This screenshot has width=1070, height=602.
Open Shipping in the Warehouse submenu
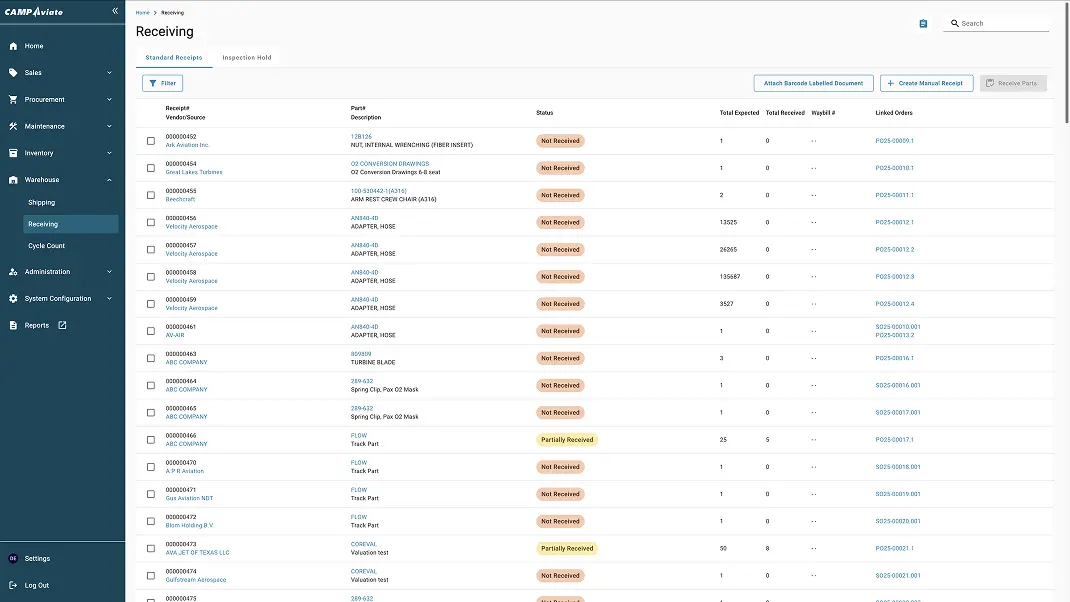70,203
